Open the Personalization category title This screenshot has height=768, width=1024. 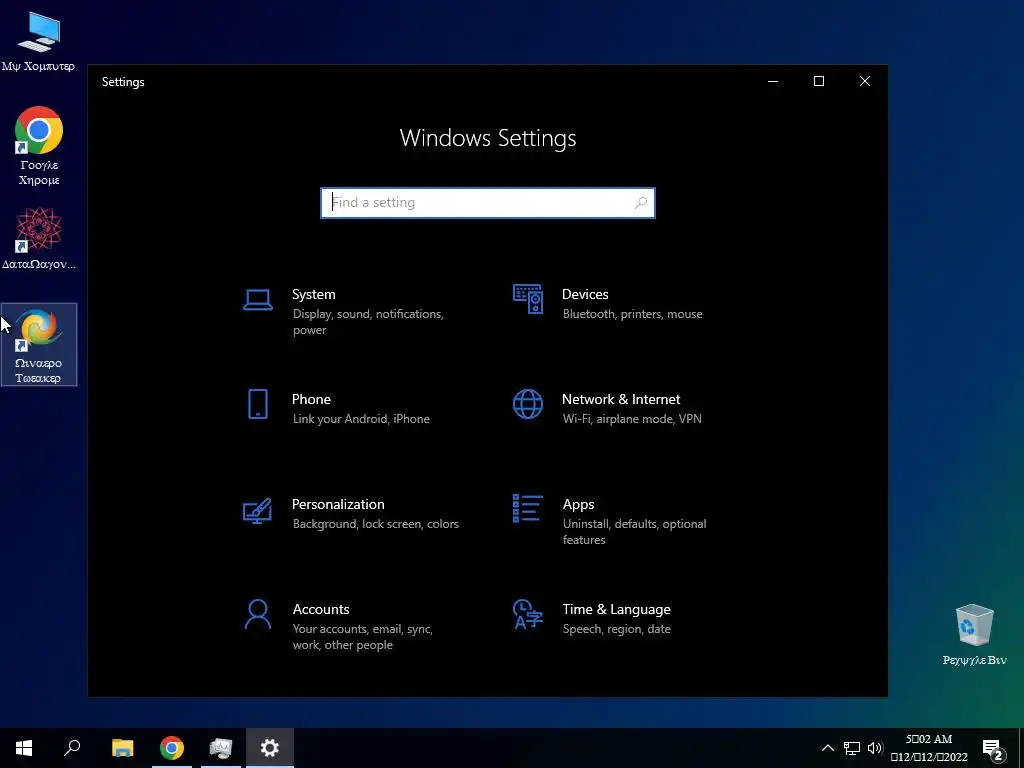(x=338, y=504)
